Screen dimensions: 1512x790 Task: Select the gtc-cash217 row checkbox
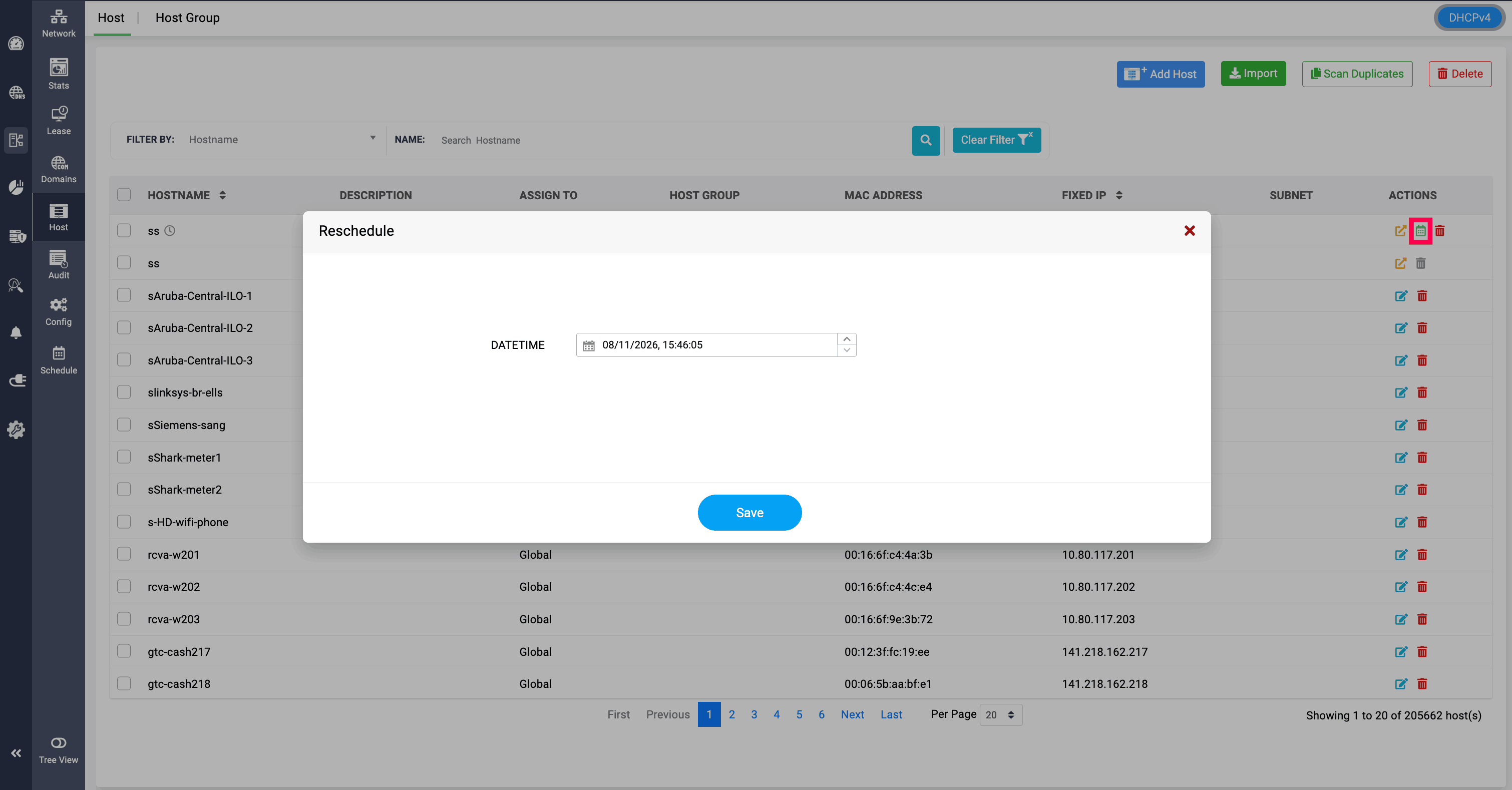124,651
